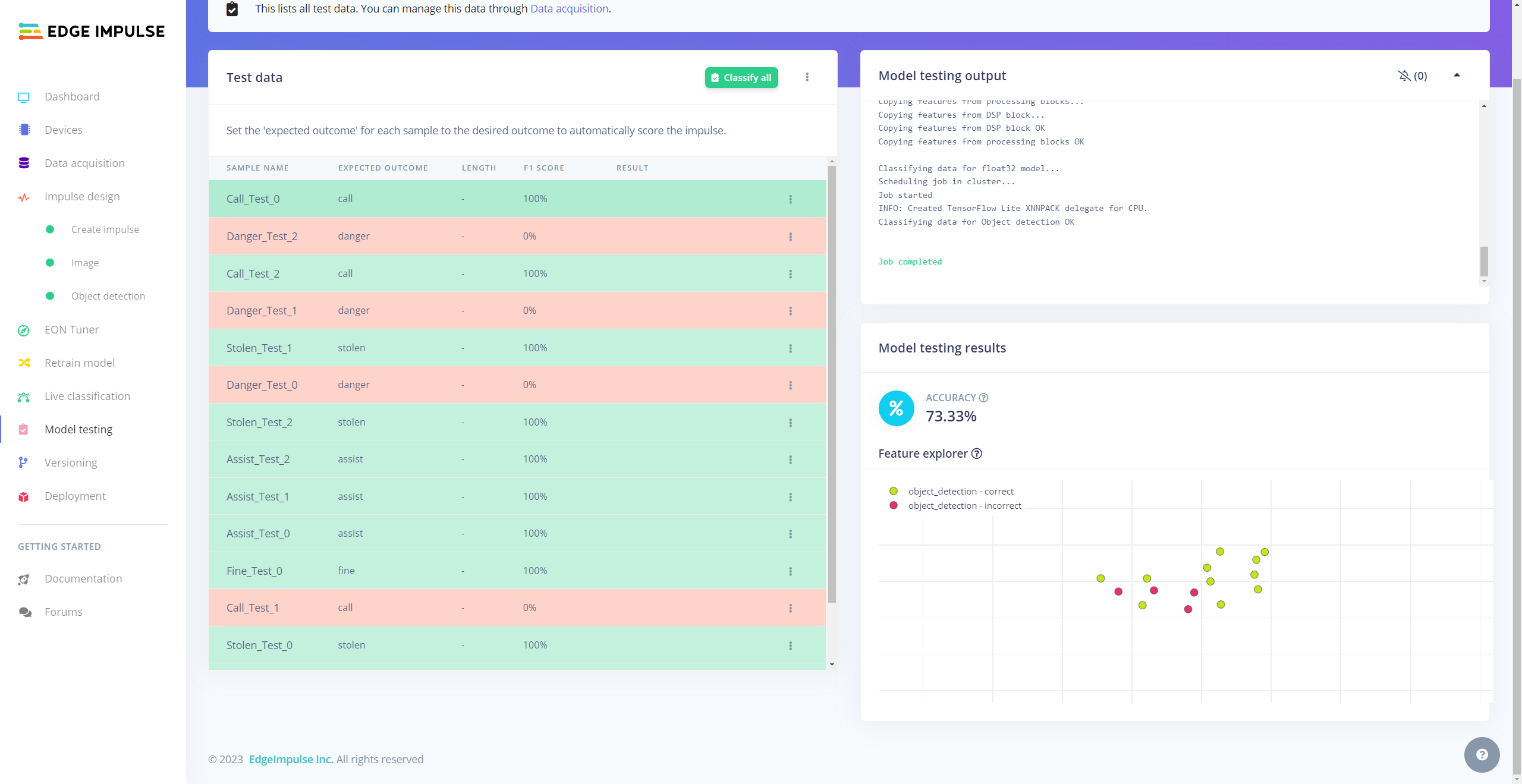Click the Retrain model shuffle icon

pos(24,363)
